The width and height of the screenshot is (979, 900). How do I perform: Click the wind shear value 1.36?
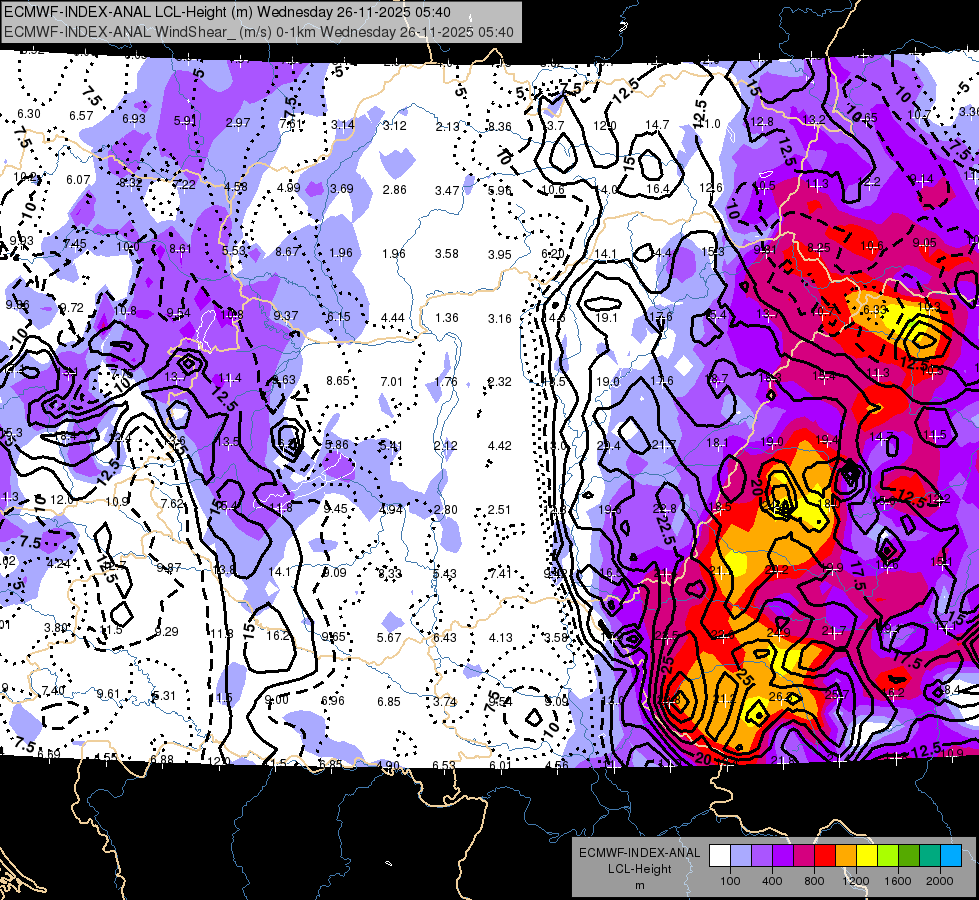coord(447,318)
